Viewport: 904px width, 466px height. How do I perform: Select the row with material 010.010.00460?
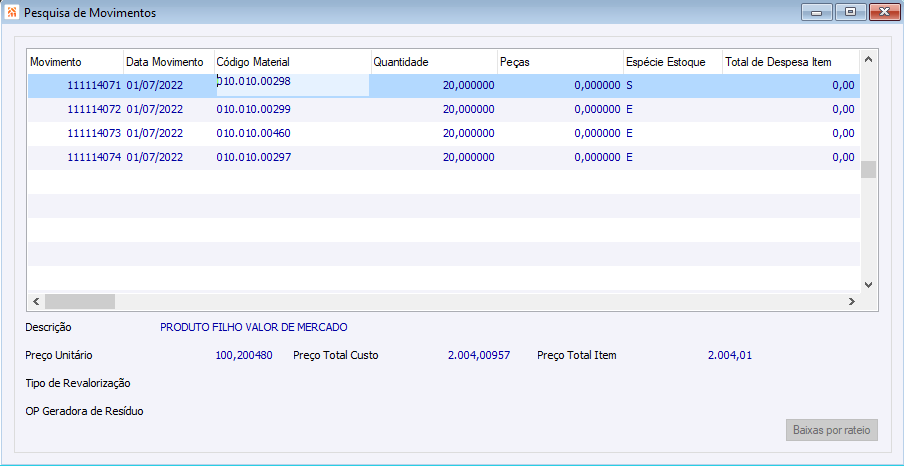tap(444, 134)
